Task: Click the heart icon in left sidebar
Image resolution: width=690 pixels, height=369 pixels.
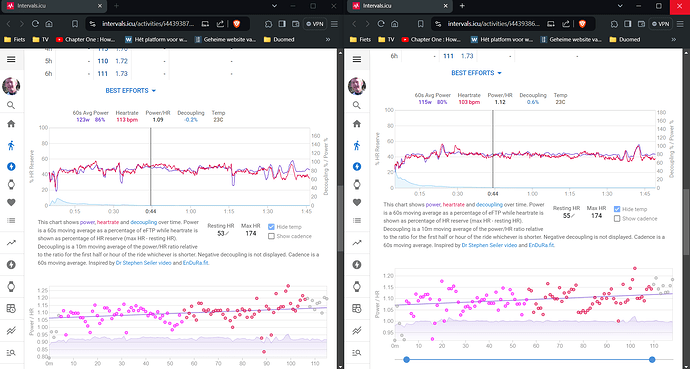Action: point(11,202)
